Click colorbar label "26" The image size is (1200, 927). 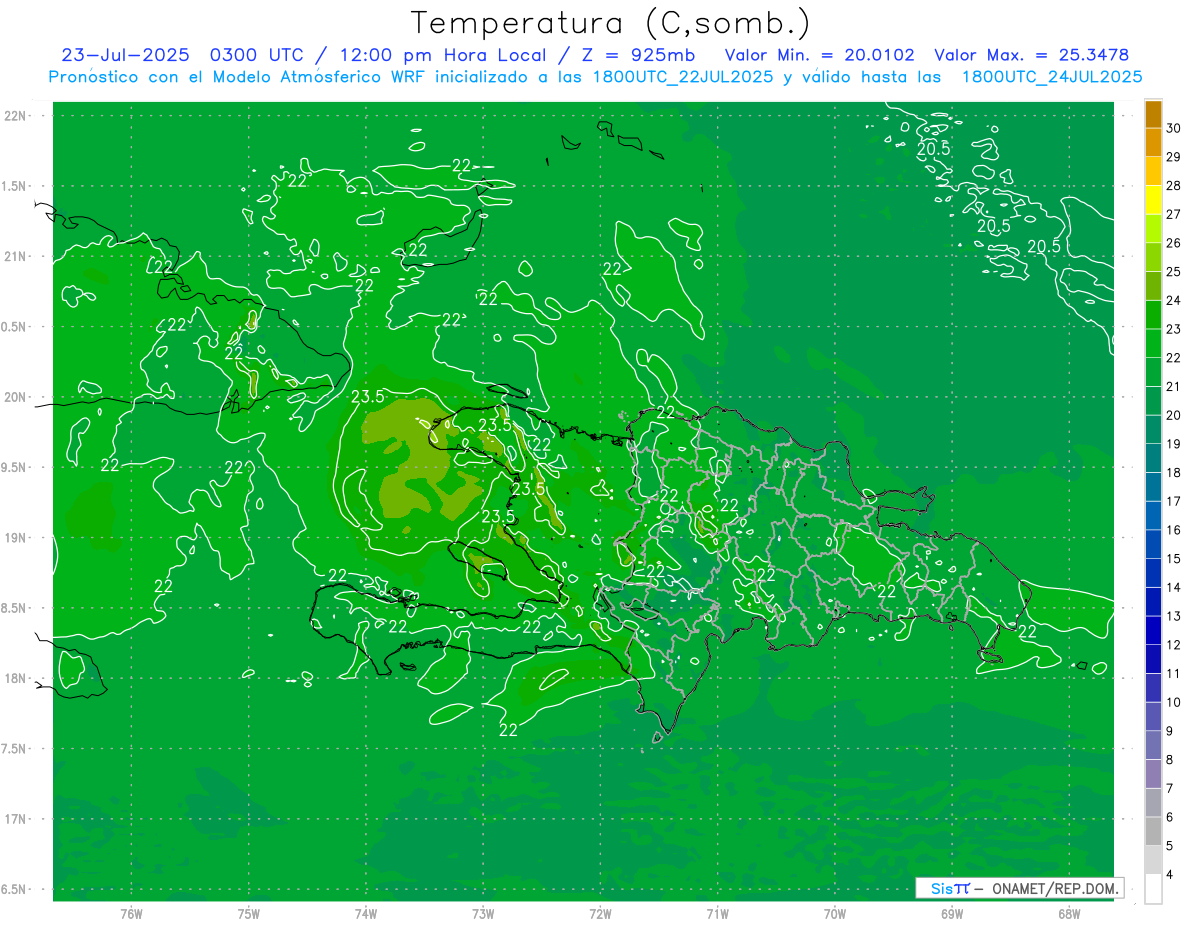coord(1174,243)
